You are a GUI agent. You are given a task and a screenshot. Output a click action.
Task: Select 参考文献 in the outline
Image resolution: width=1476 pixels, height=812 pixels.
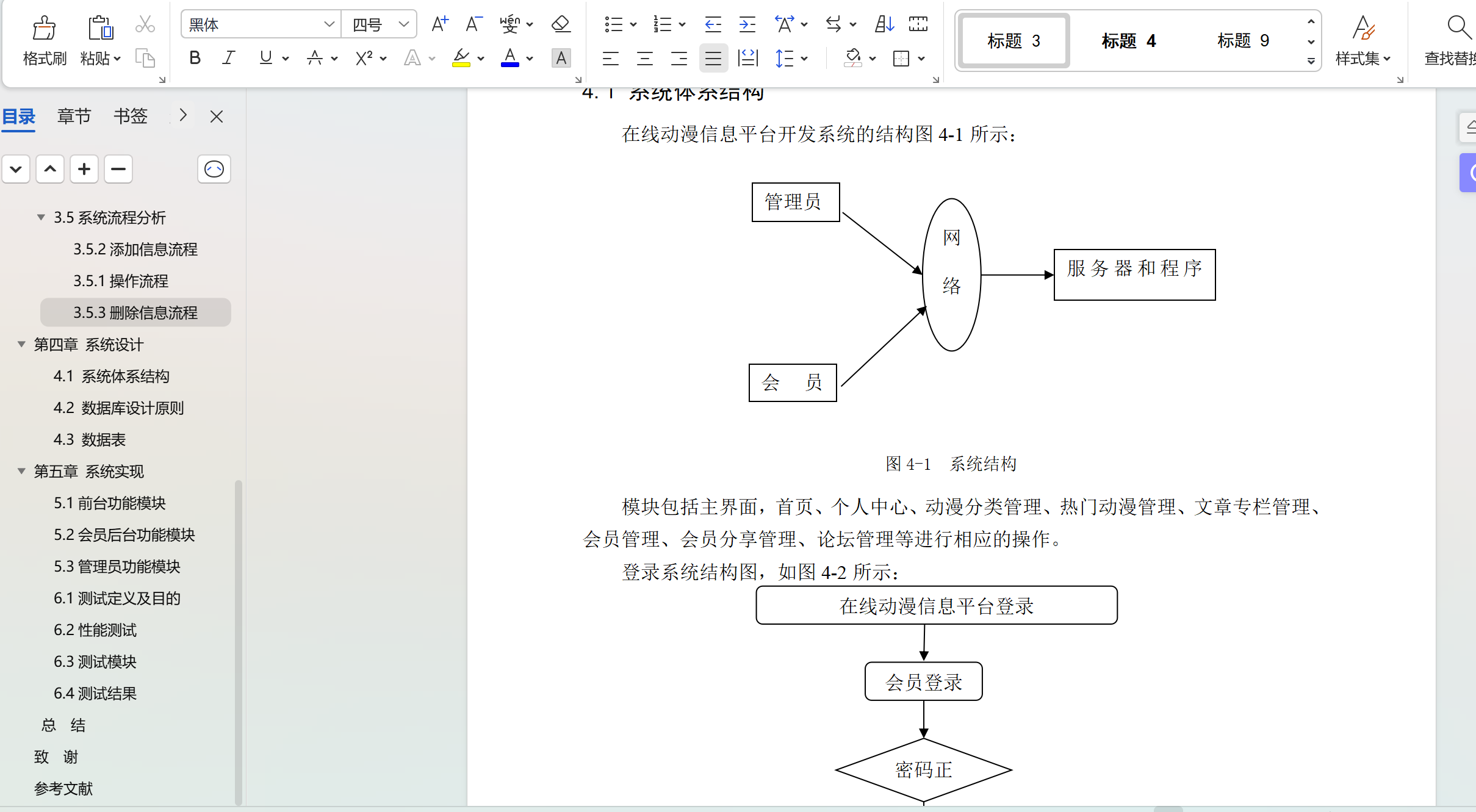[63, 788]
